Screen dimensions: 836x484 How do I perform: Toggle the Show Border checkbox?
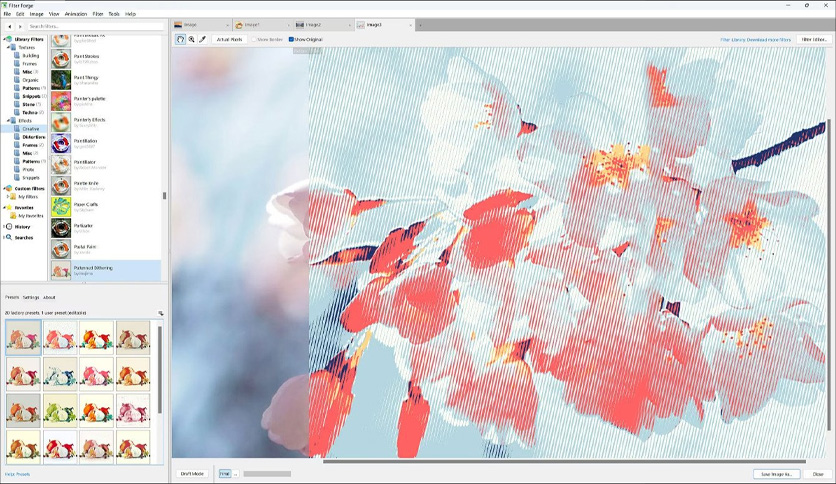(254, 39)
